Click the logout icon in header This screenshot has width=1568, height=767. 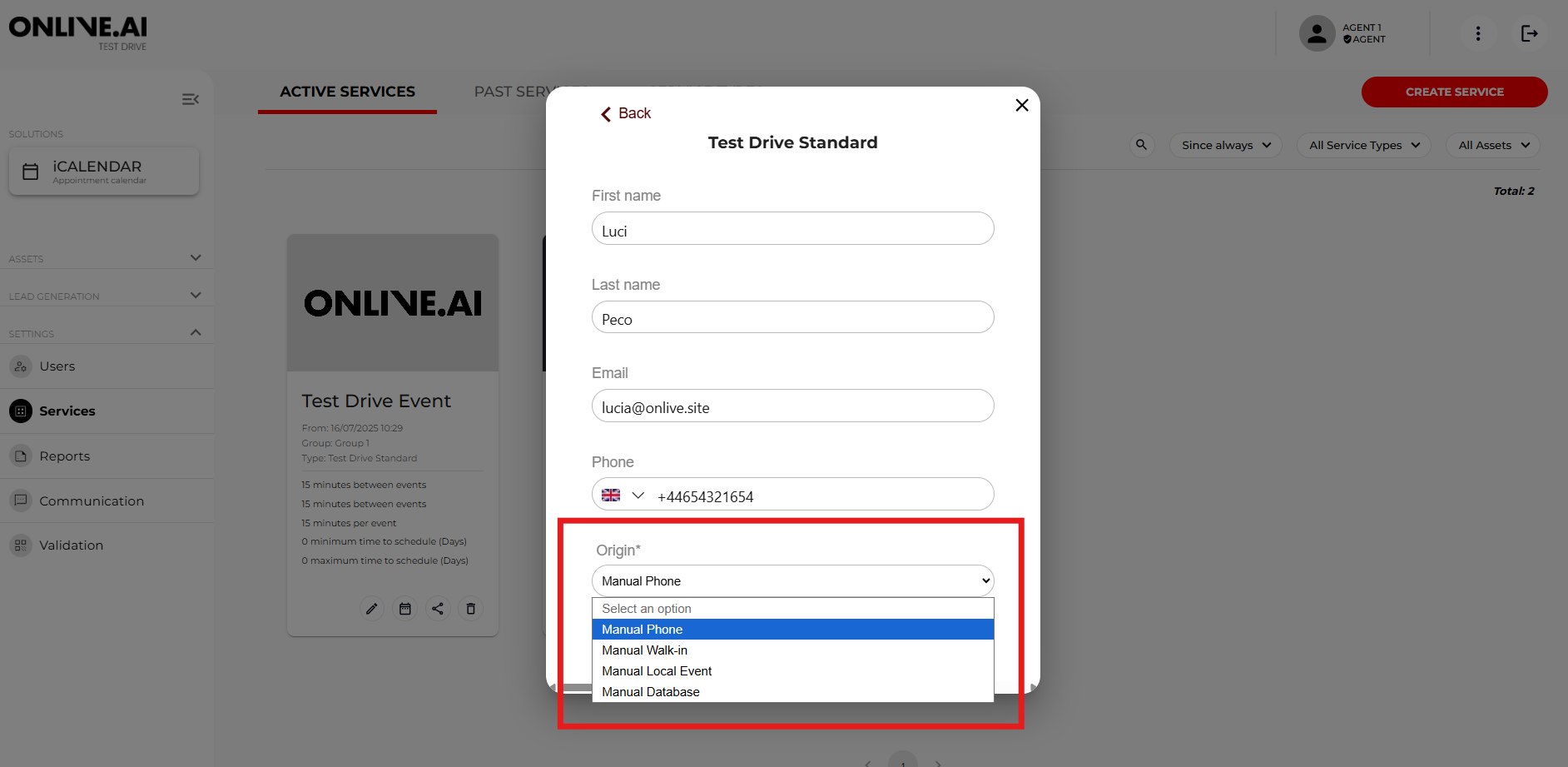[1529, 33]
